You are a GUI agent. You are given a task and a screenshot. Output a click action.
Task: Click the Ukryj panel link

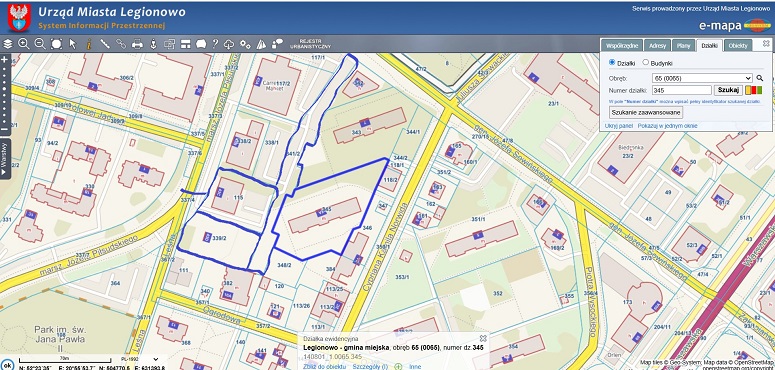(x=619, y=126)
